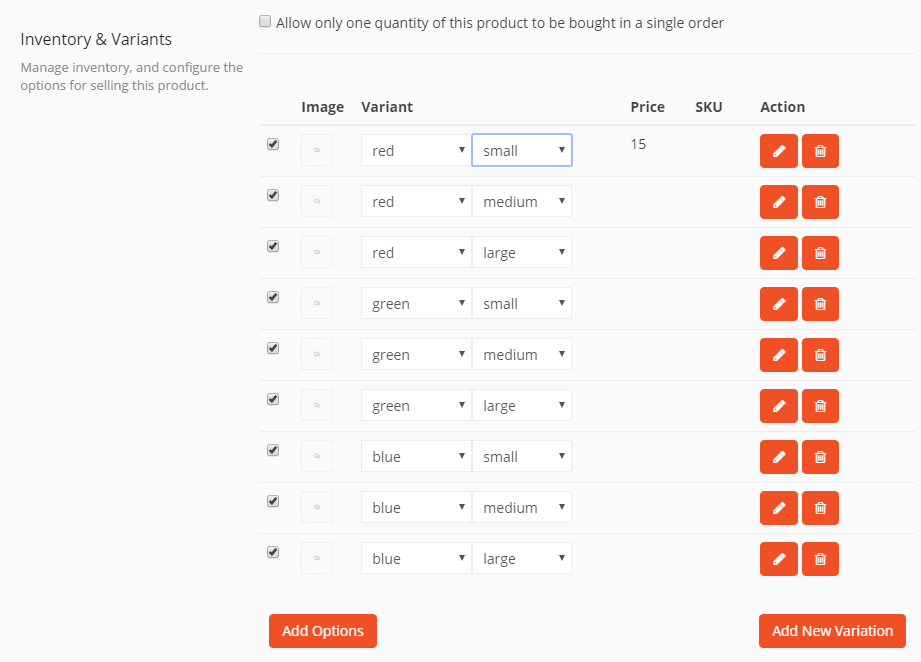Uncheck the blue medium variant row

click(273, 501)
